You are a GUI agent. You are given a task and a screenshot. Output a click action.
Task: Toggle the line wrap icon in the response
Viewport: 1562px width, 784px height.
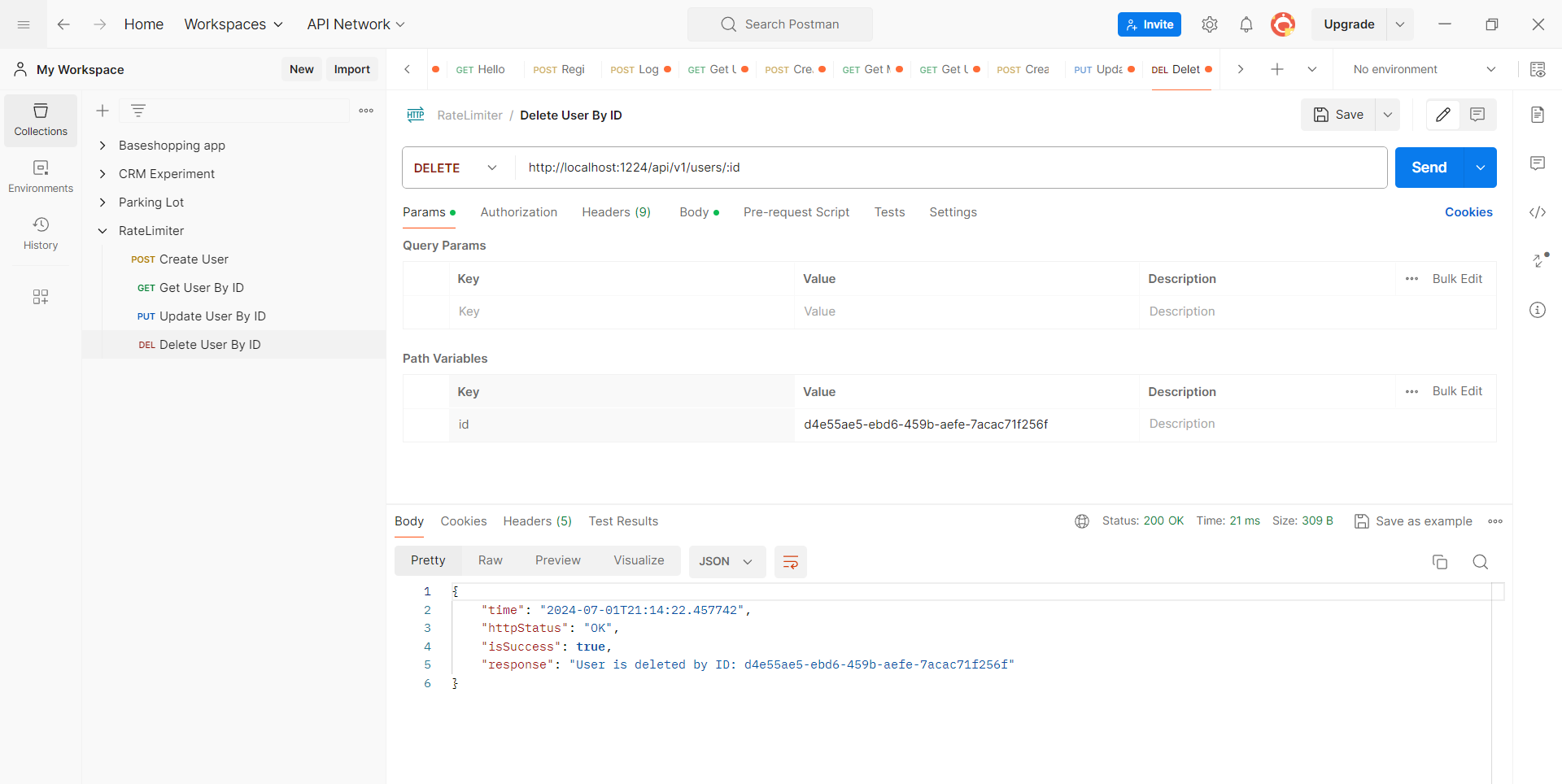(791, 562)
